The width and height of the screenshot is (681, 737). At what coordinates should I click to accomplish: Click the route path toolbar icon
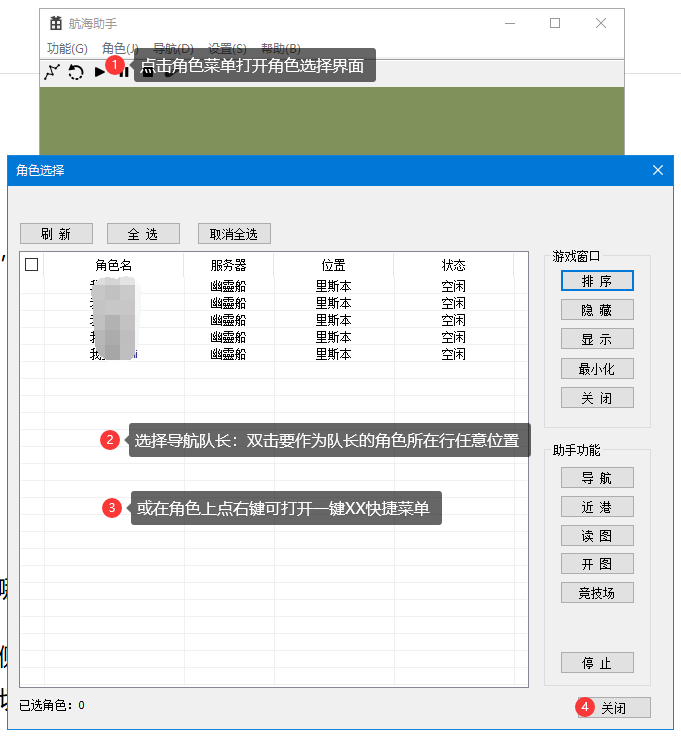(x=53, y=71)
